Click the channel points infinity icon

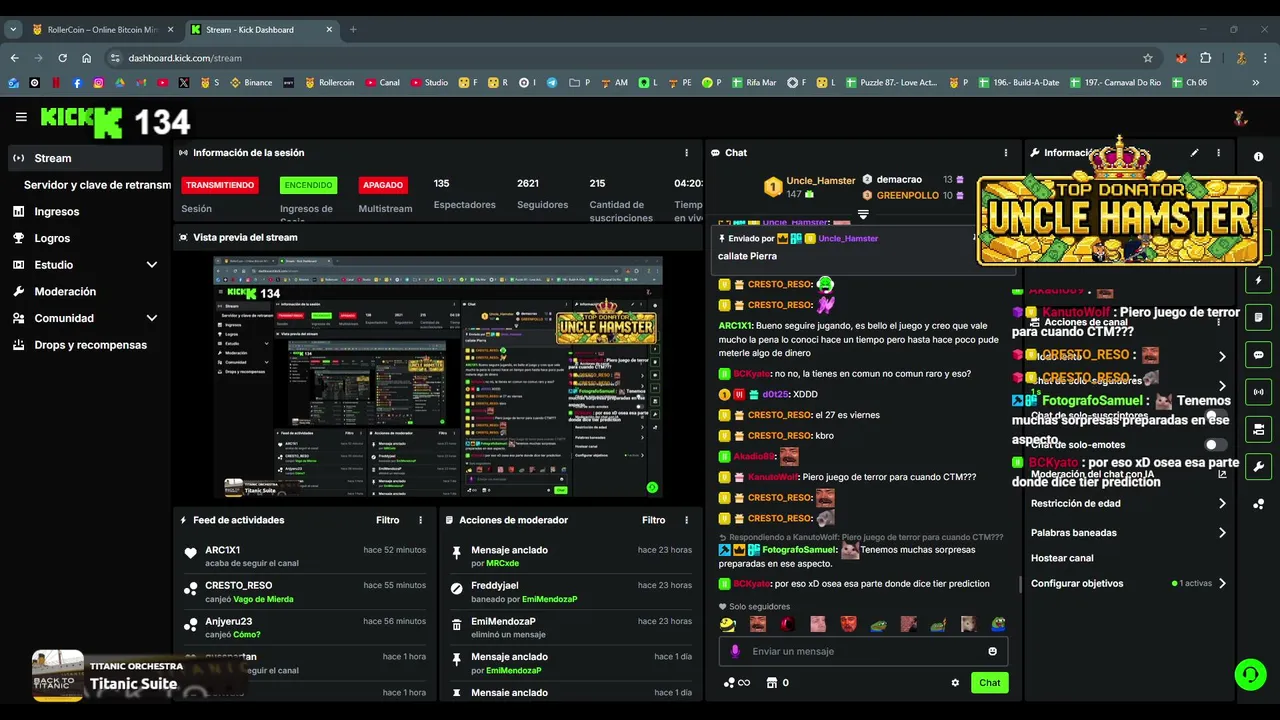(x=737, y=683)
